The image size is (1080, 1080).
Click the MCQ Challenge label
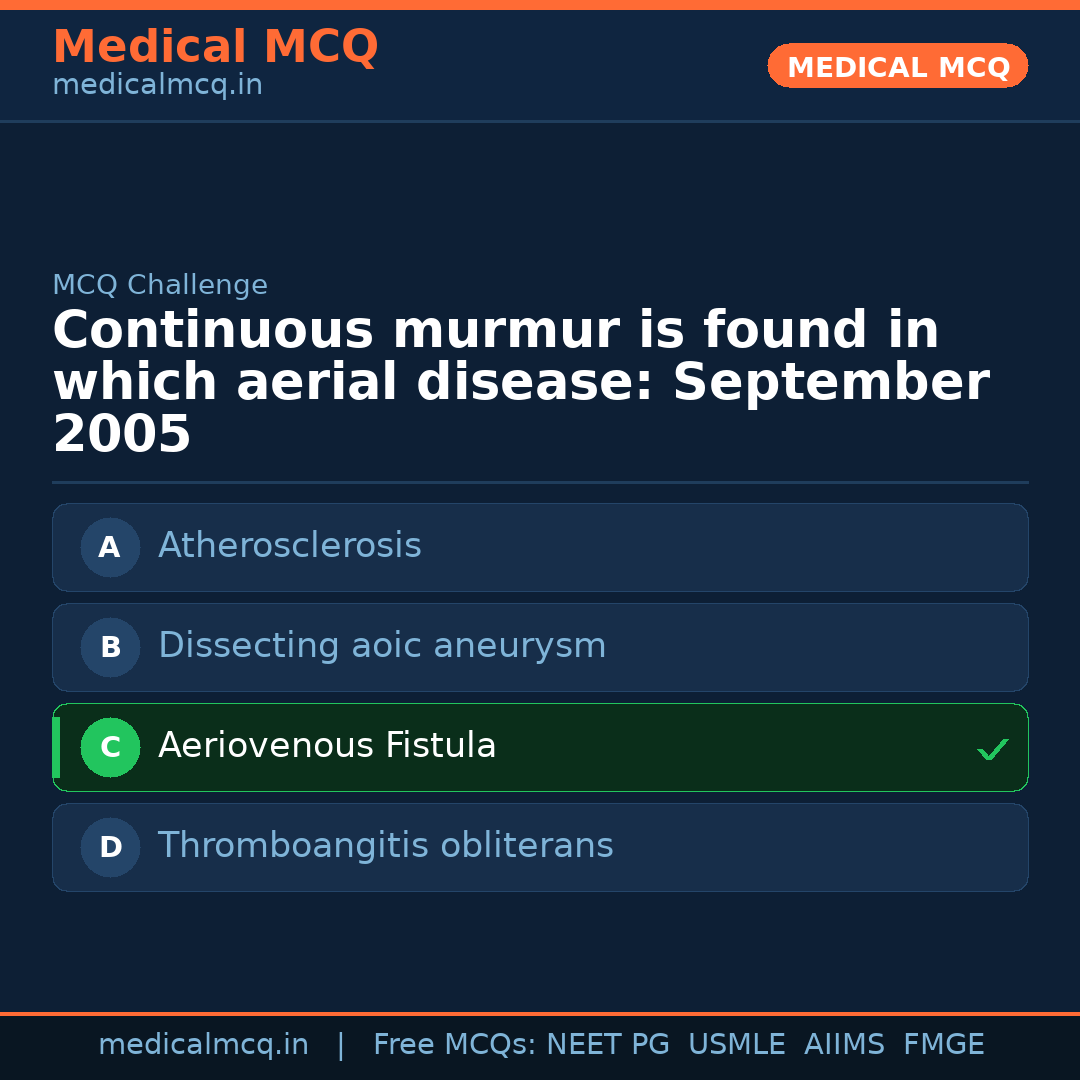pyautogui.click(x=160, y=285)
